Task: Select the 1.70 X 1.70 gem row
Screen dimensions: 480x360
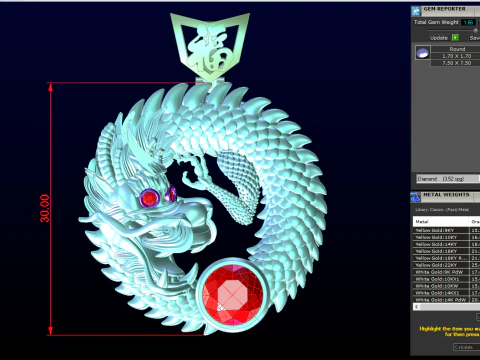Action: click(x=455, y=56)
